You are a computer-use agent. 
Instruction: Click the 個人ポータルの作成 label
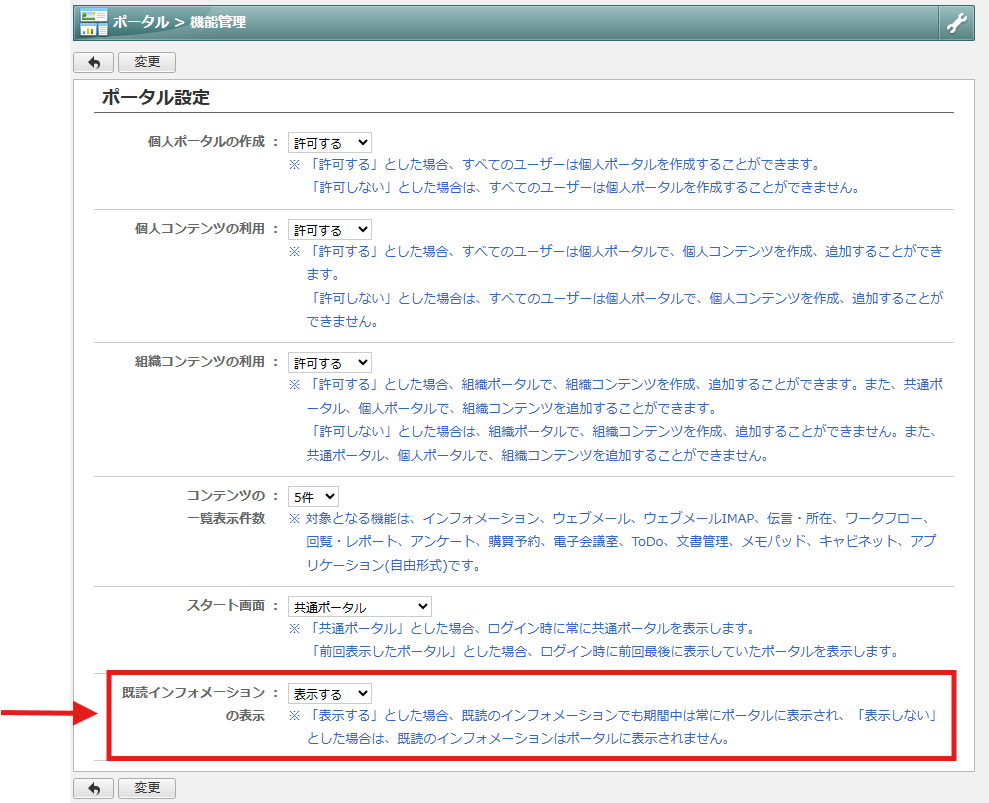pyautogui.click(x=206, y=141)
